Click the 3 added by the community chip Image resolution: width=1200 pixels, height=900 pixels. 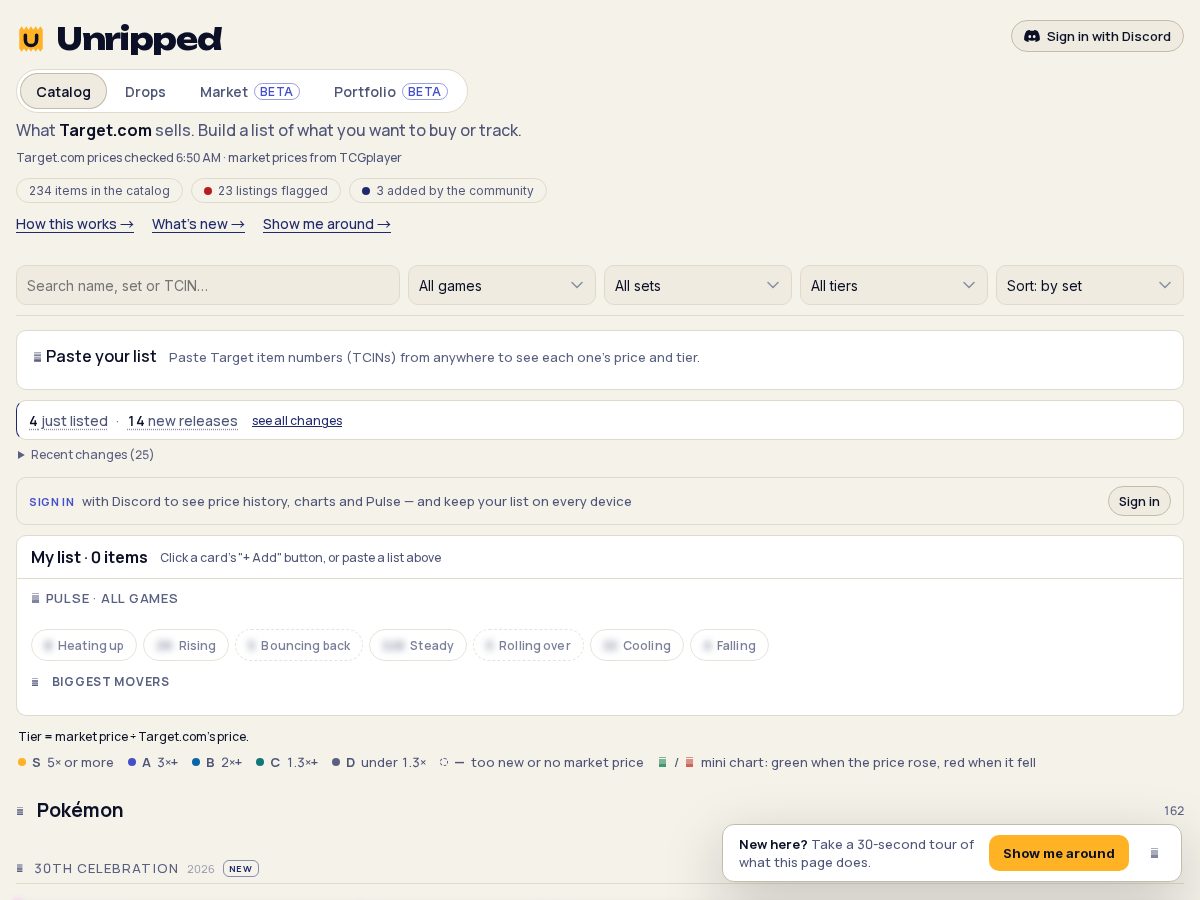click(448, 190)
